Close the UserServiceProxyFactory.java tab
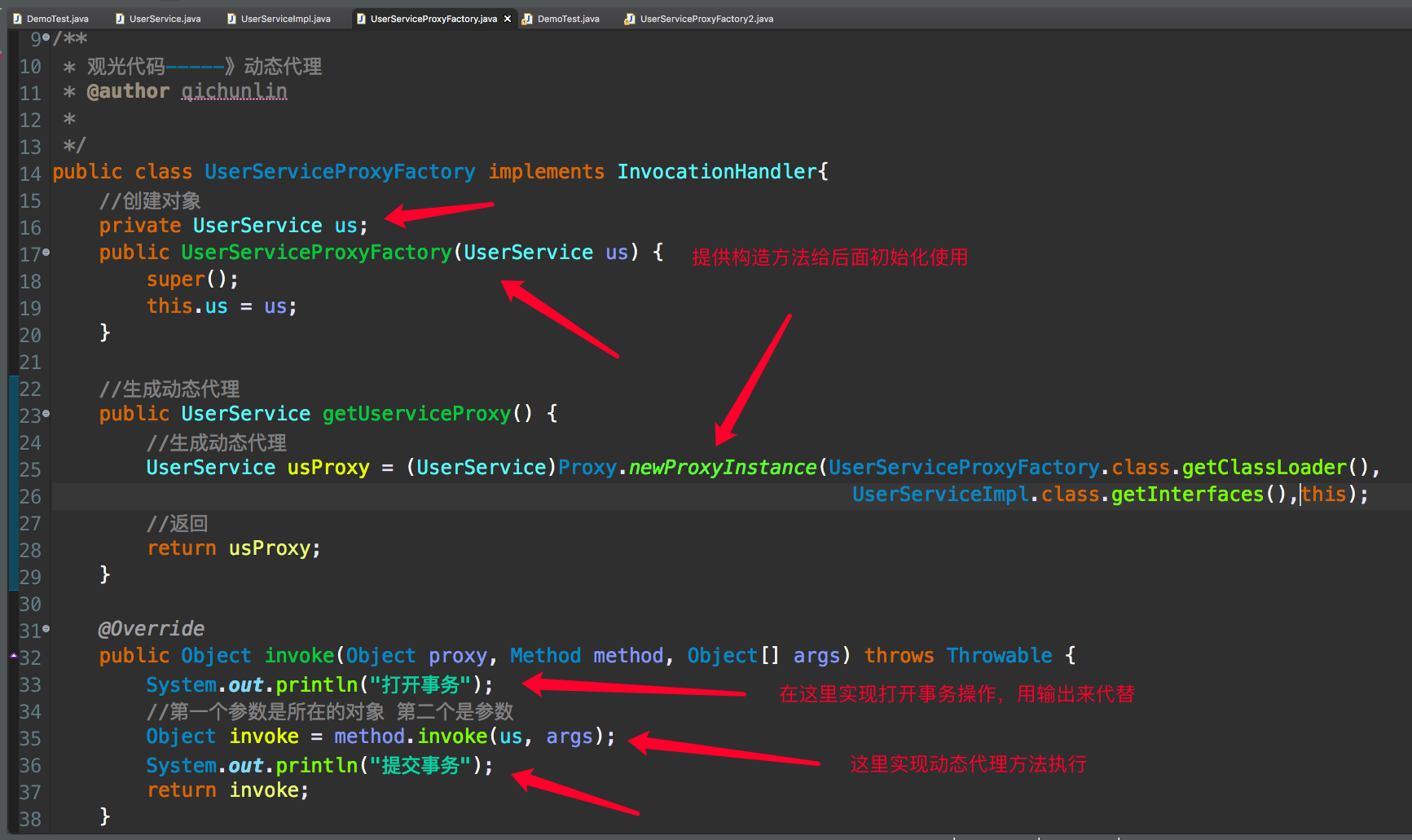Image resolution: width=1412 pixels, height=840 pixels. 508,19
